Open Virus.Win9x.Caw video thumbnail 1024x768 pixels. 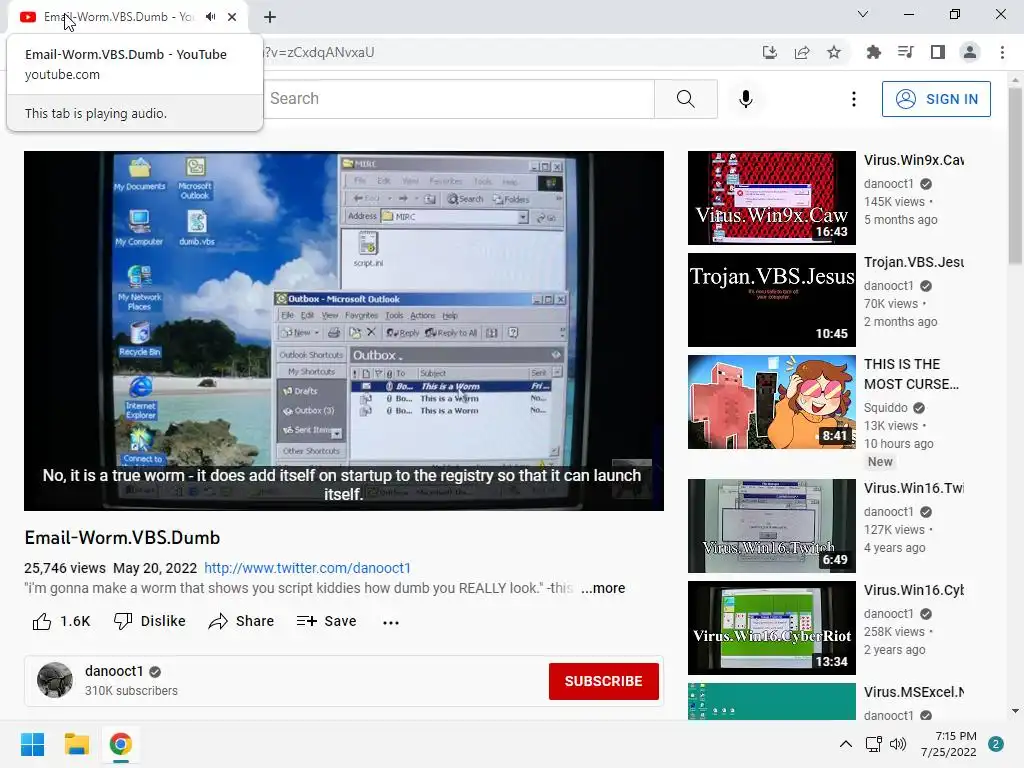coord(771,198)
